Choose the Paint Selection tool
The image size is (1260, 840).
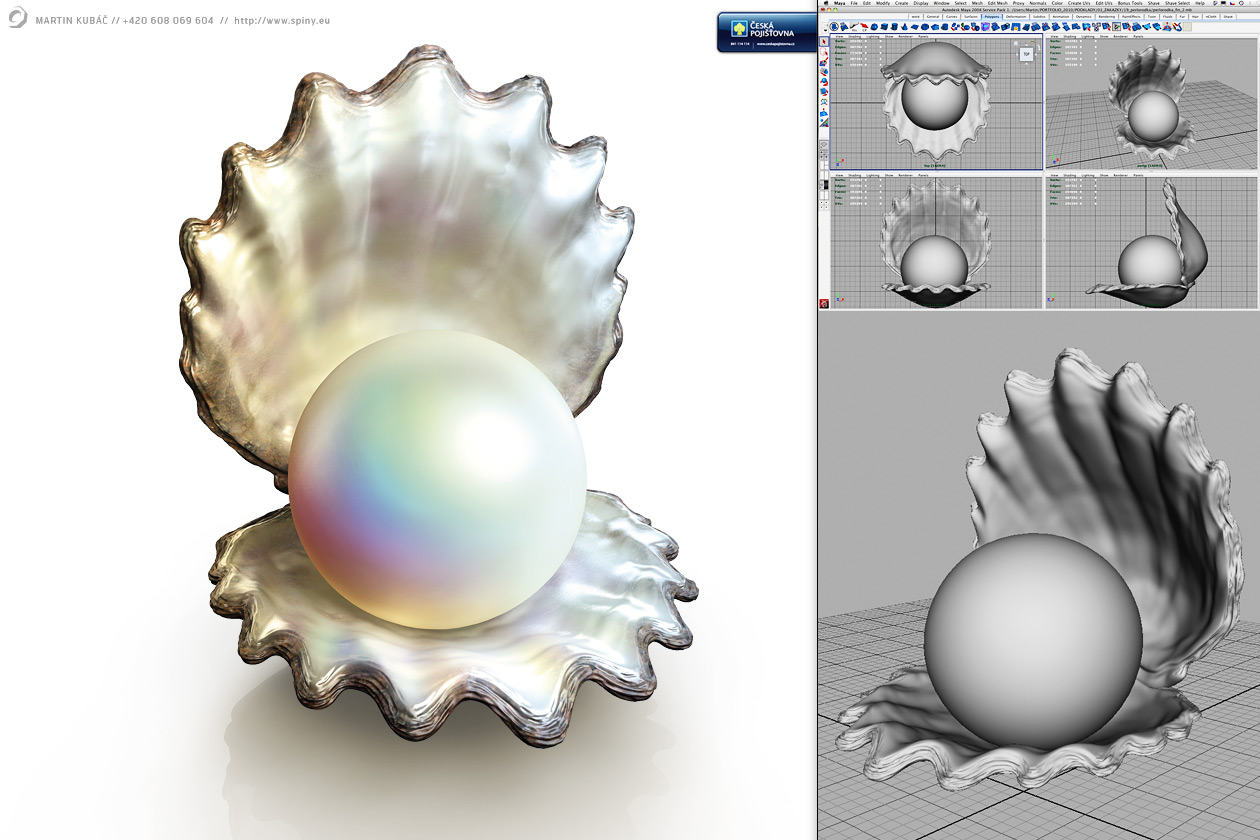[x=824, y=62]
